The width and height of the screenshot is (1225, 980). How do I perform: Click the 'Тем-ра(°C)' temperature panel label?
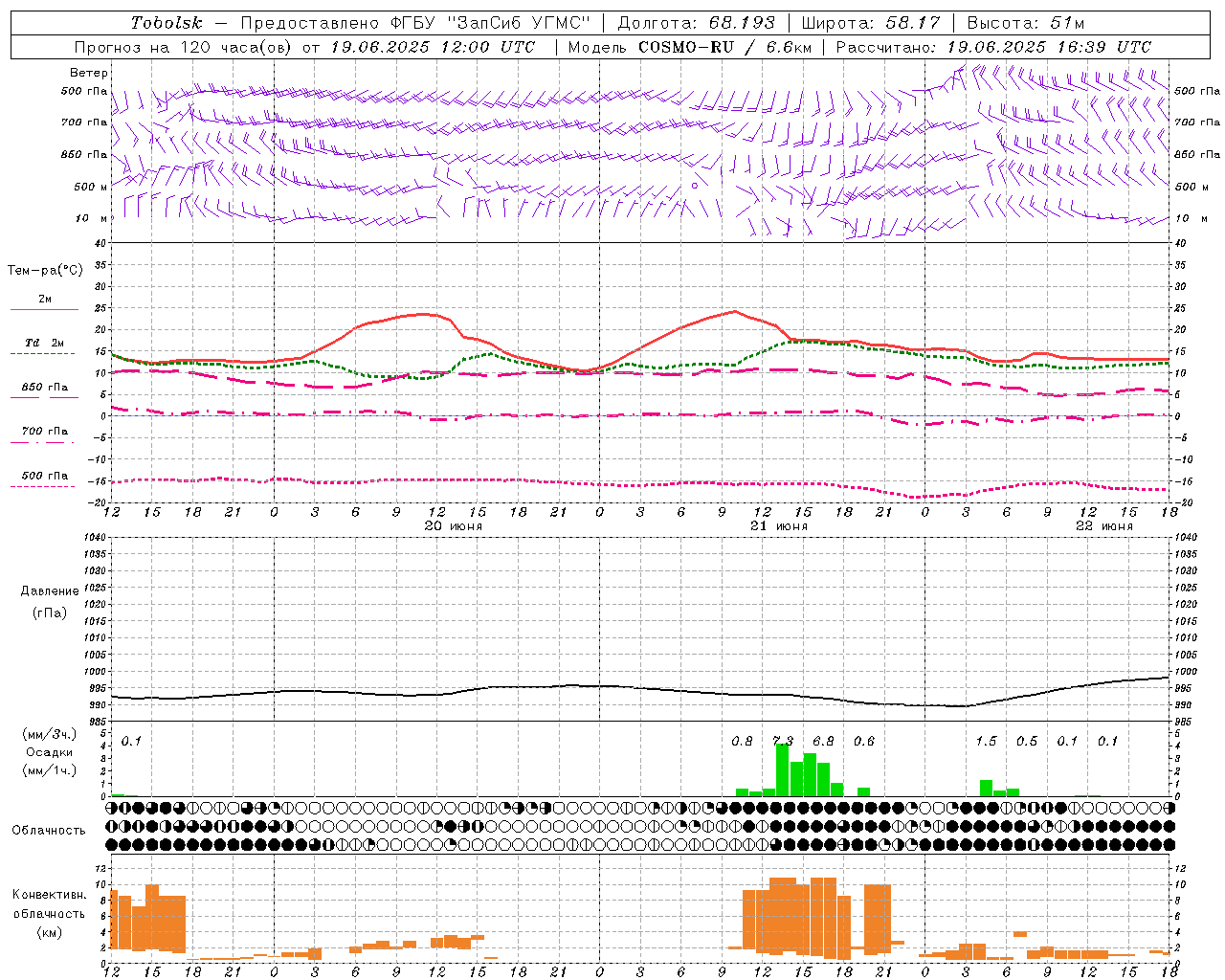coord(46,271)
